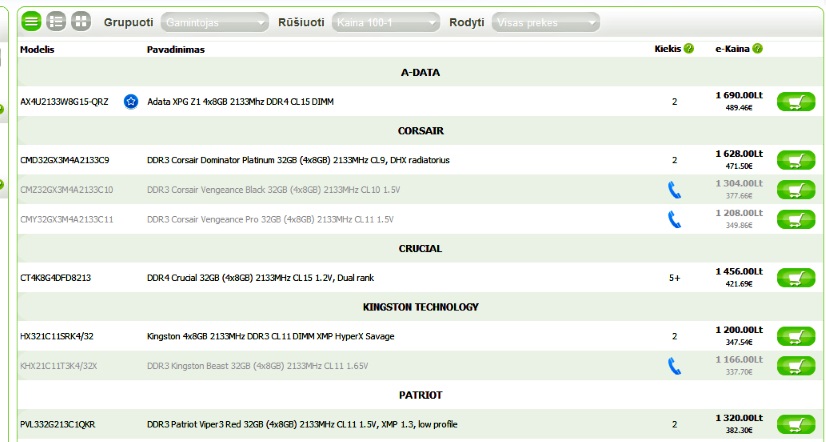Add Kingston Beast 32GB to cart
The width and height of the screenshot is (826, 442).
[x=795, y=366]
